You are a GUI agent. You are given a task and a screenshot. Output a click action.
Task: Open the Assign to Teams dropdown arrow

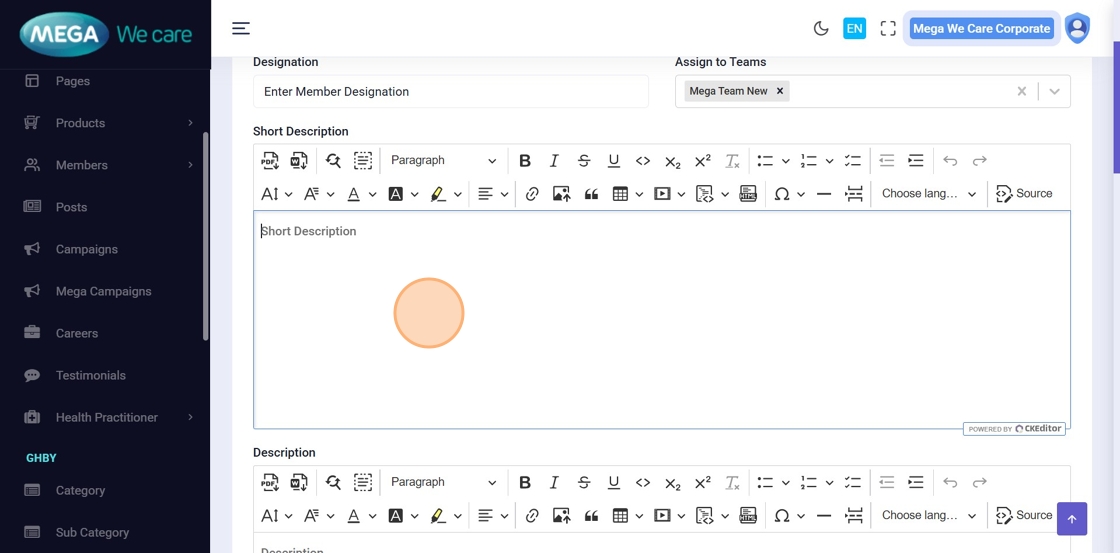(x=1054, y=91)
